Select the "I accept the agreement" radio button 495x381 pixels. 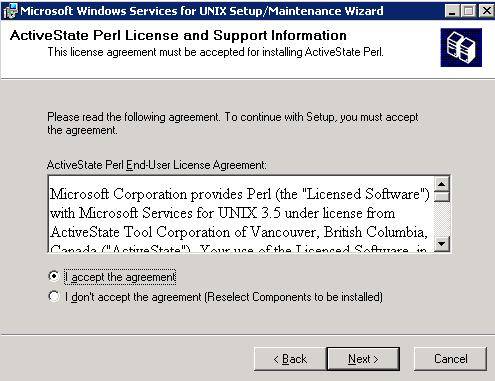pyautogui.click(x=54, y=276)
